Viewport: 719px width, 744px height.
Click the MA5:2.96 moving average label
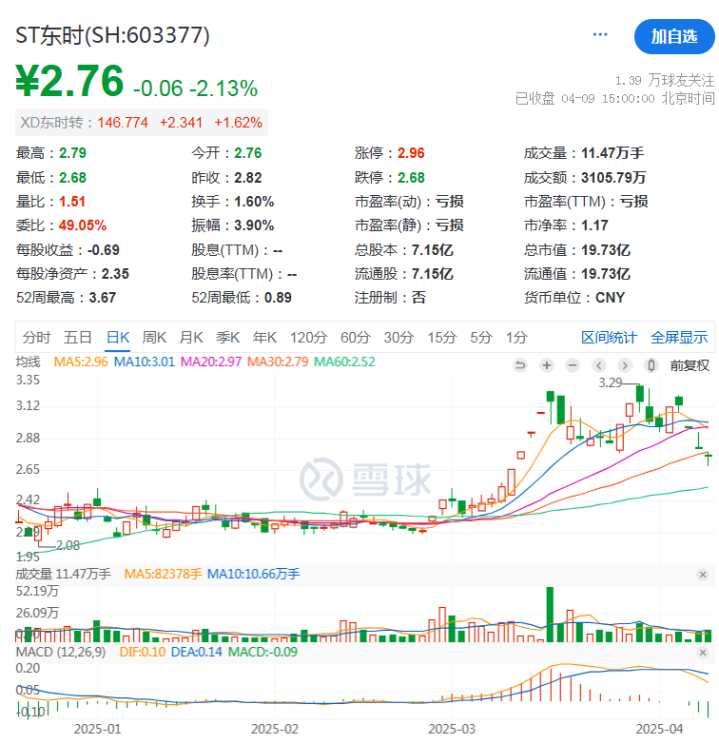[81, 362]
